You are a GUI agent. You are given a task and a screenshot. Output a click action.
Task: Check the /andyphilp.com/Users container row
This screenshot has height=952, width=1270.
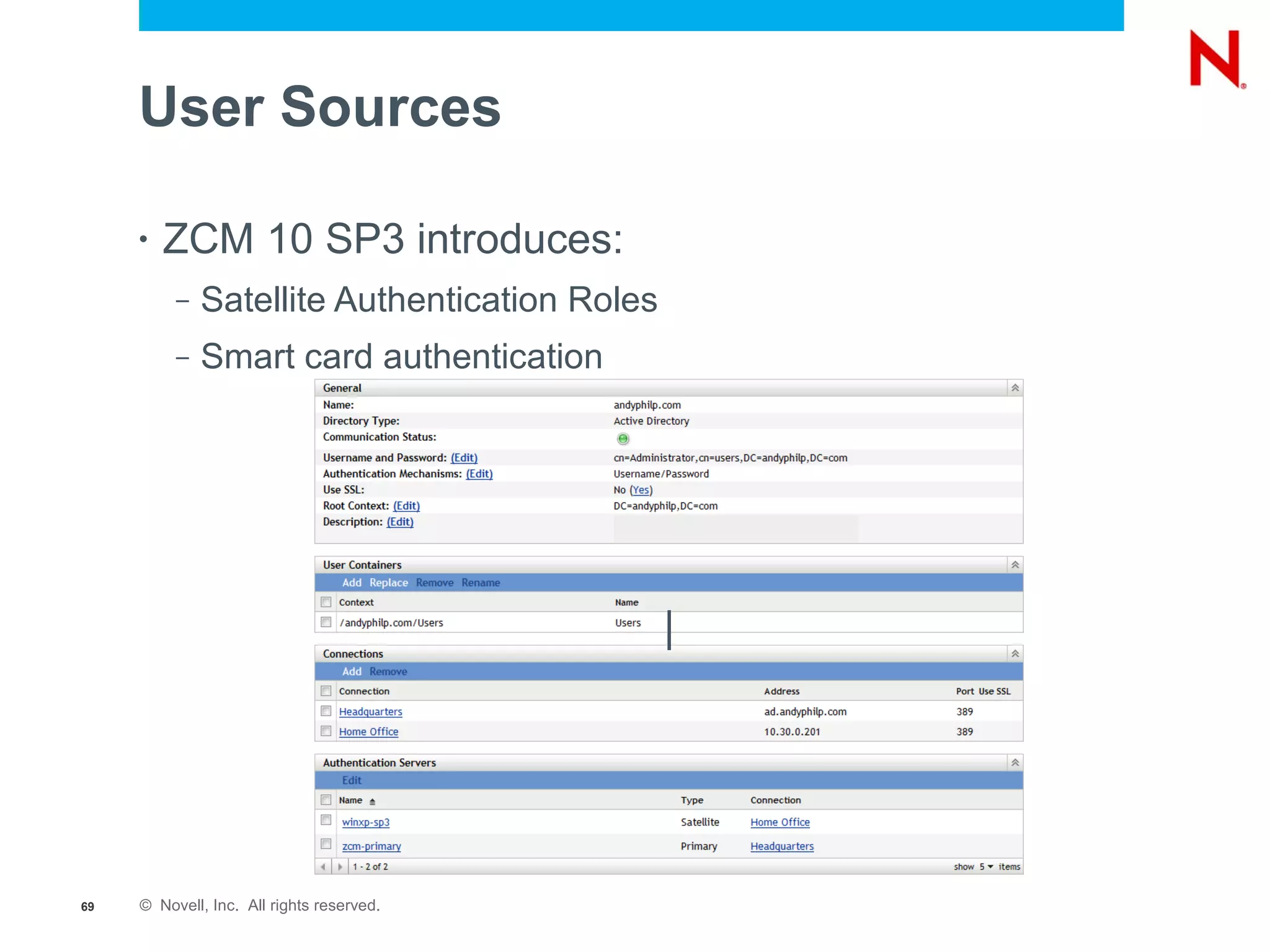click(x=326, y=622)
